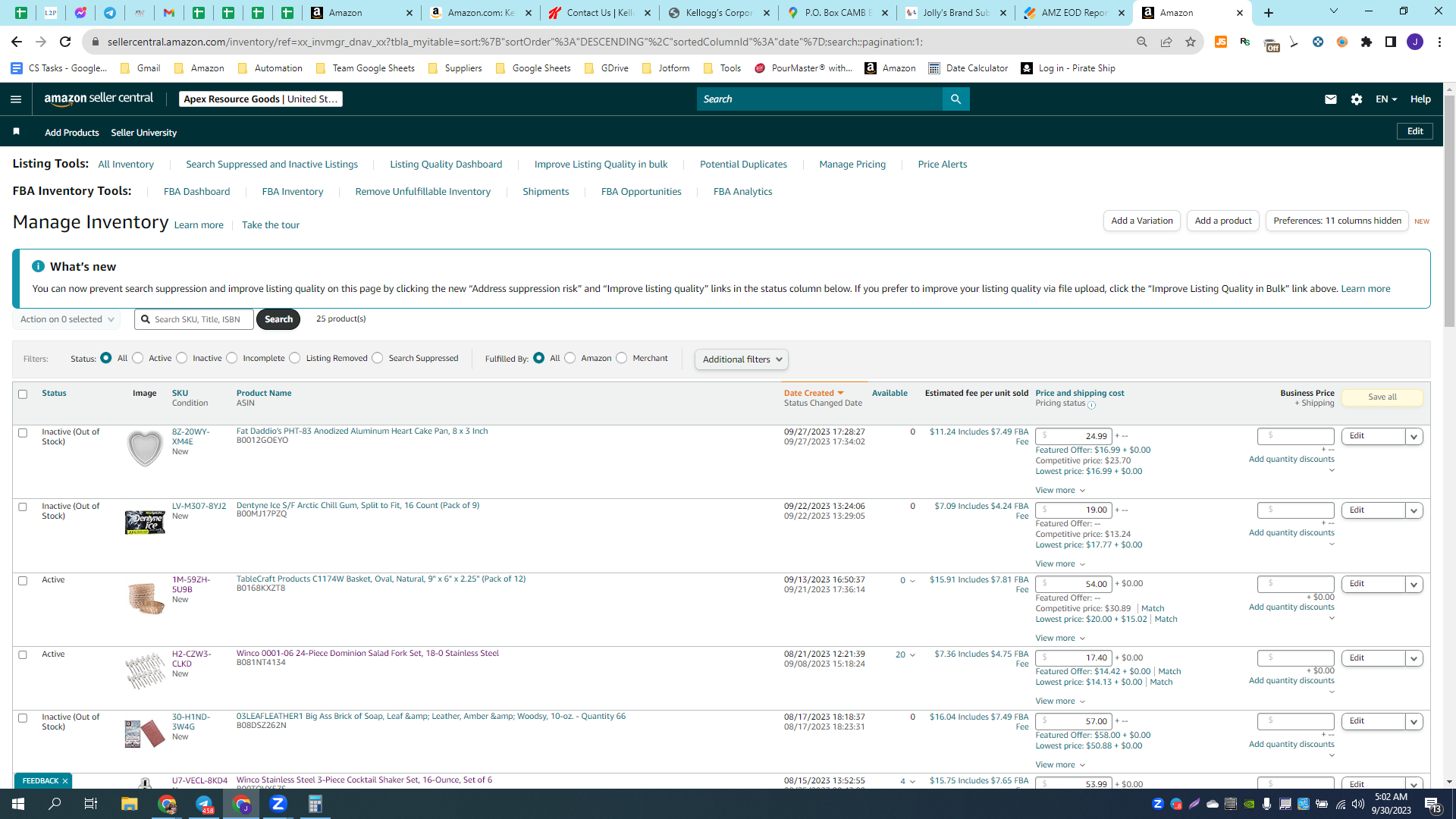Open the Windows Start menu
Screen dimensions: 1456x819
(x=18, y=804)
